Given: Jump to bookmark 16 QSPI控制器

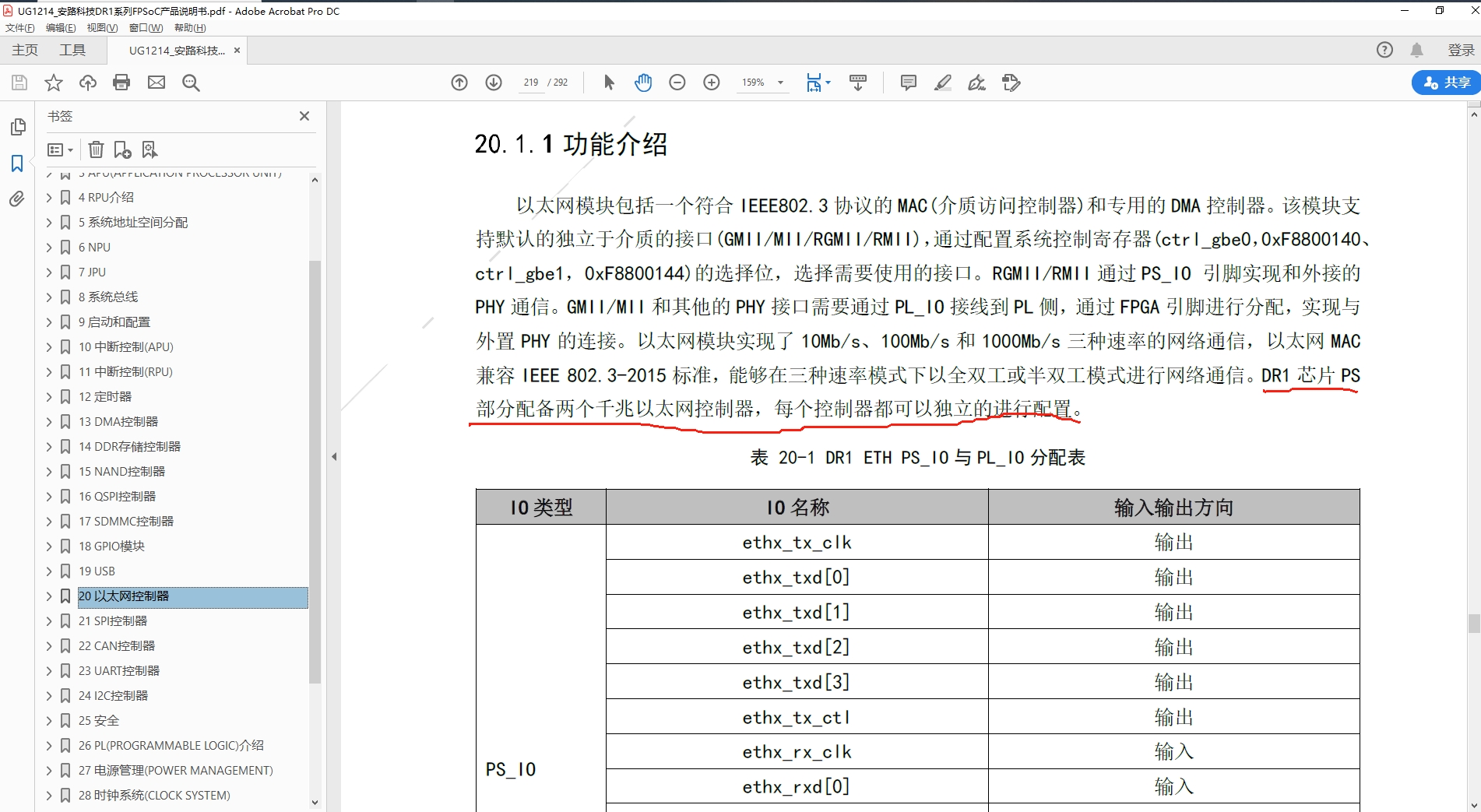Looking at the screenshot, I should (x=117, y=497).
